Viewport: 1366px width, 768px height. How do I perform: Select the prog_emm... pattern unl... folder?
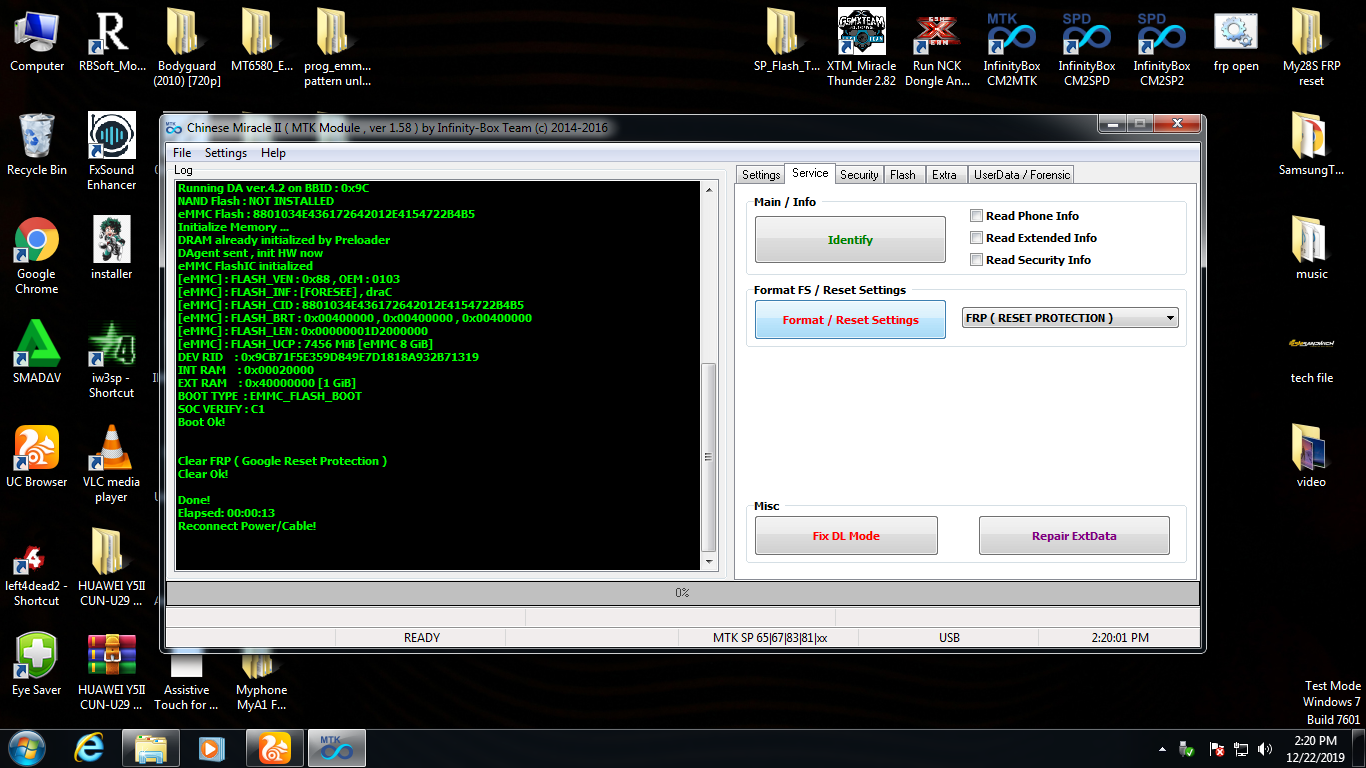pyautogui.click(x=337, y=47)
